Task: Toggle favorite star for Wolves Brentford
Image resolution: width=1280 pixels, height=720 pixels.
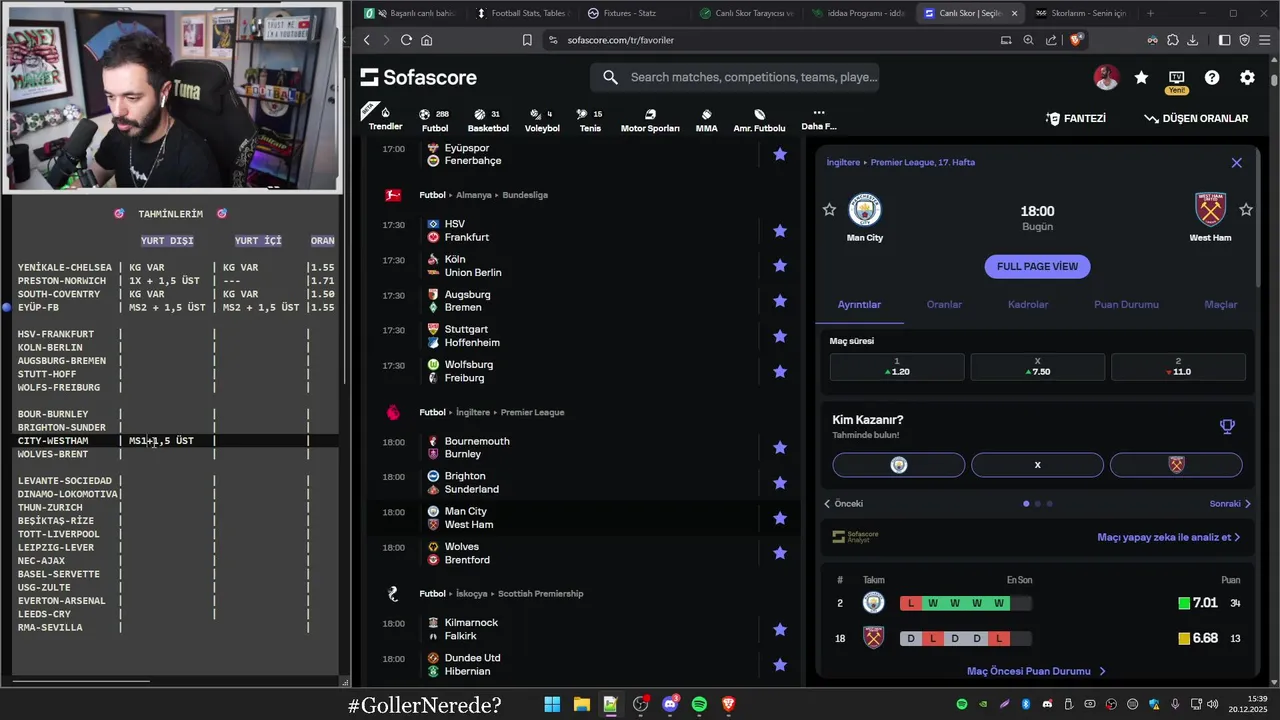Action: 780,553
